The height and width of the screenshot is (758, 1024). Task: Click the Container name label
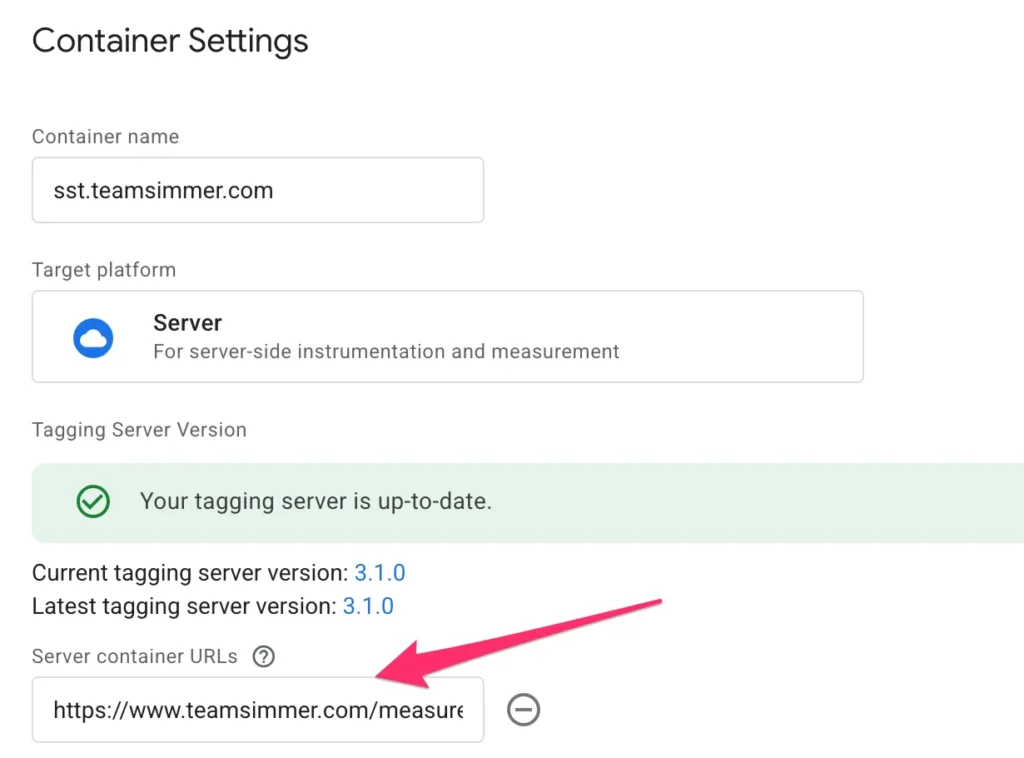click(x=105, y=136)
